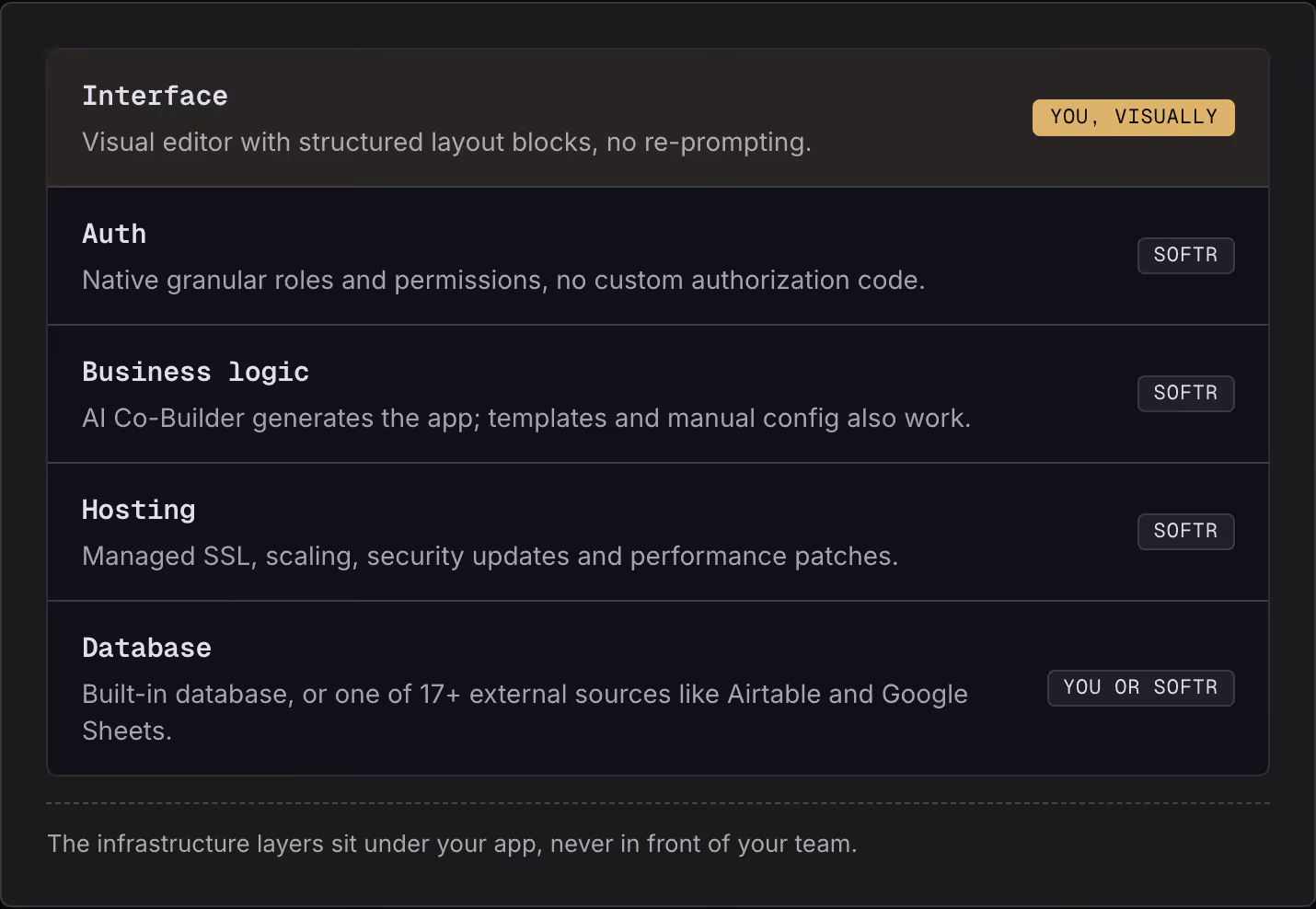This screenshot has height=909, width=1316.
Task: Click 'The infrastructure layers sit under your app' caption
Action: (452, 844)
